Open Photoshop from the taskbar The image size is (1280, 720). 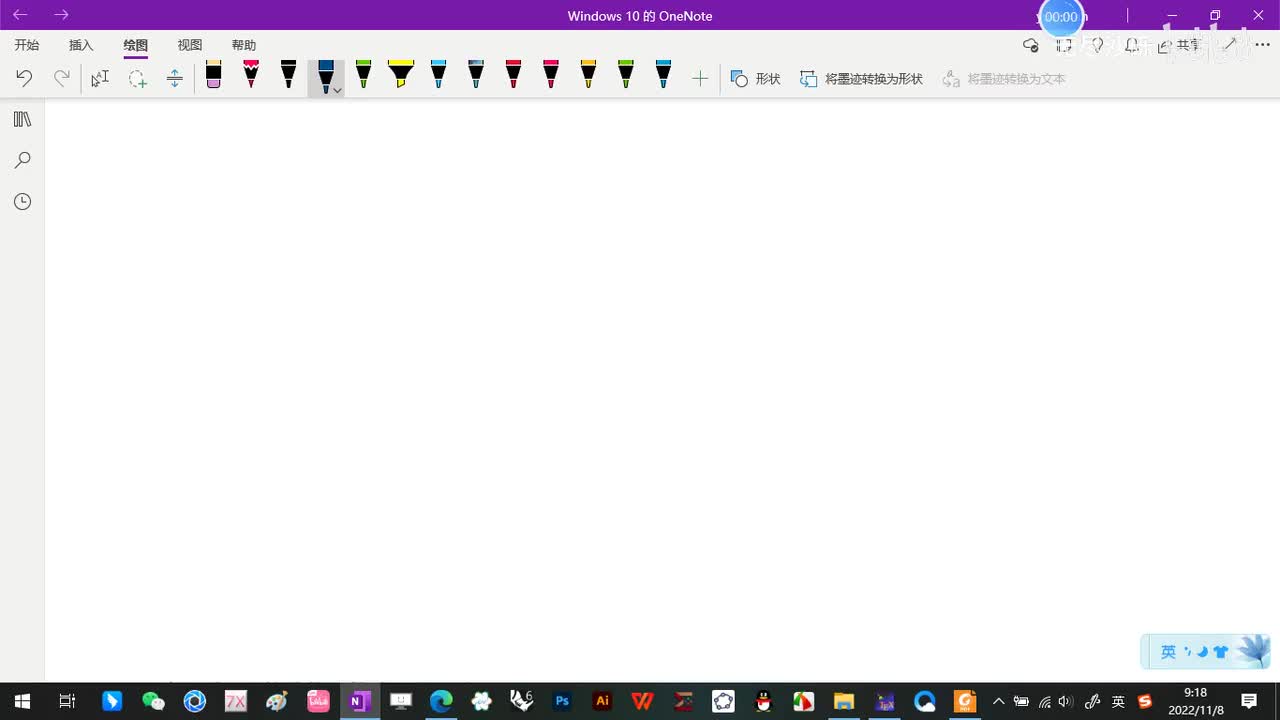562,701
